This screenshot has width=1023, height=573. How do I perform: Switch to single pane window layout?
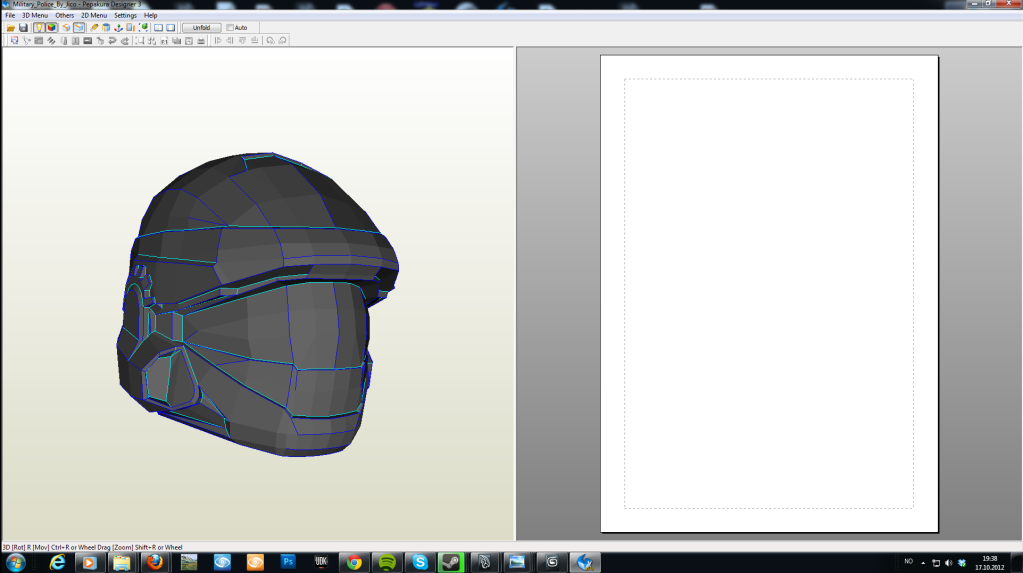tap(170, 27)
